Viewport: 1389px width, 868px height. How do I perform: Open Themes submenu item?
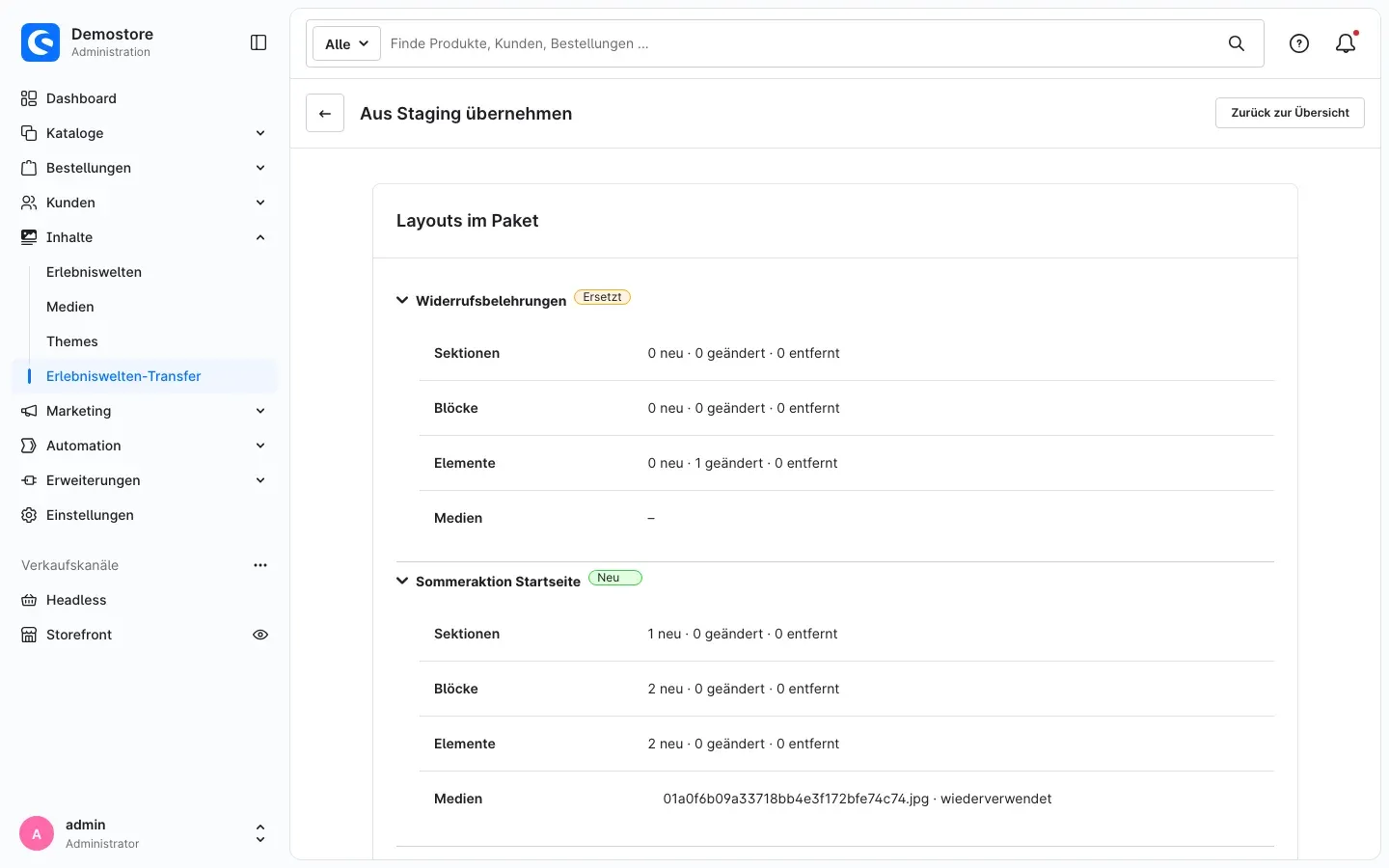[x=72, y=341]
